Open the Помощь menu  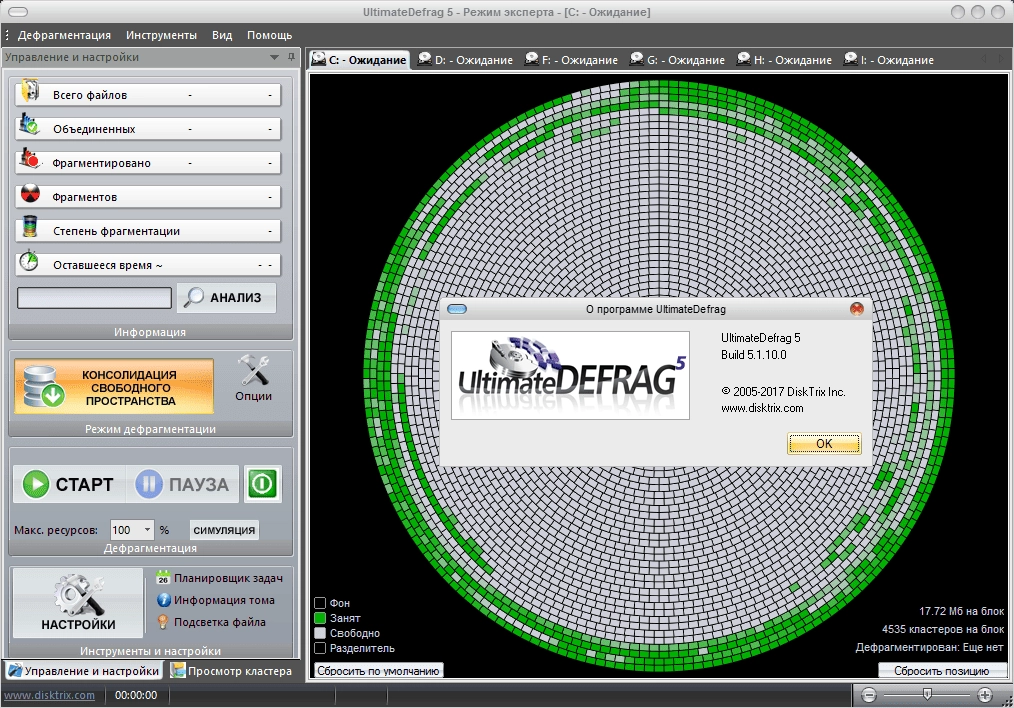(270, 35)
